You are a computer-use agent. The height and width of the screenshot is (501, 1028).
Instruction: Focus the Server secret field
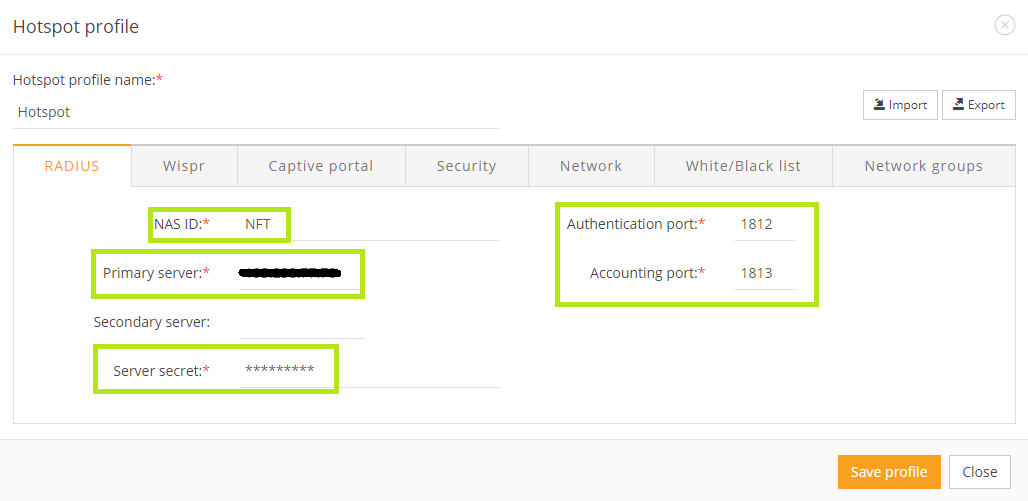tap(368, 371)
